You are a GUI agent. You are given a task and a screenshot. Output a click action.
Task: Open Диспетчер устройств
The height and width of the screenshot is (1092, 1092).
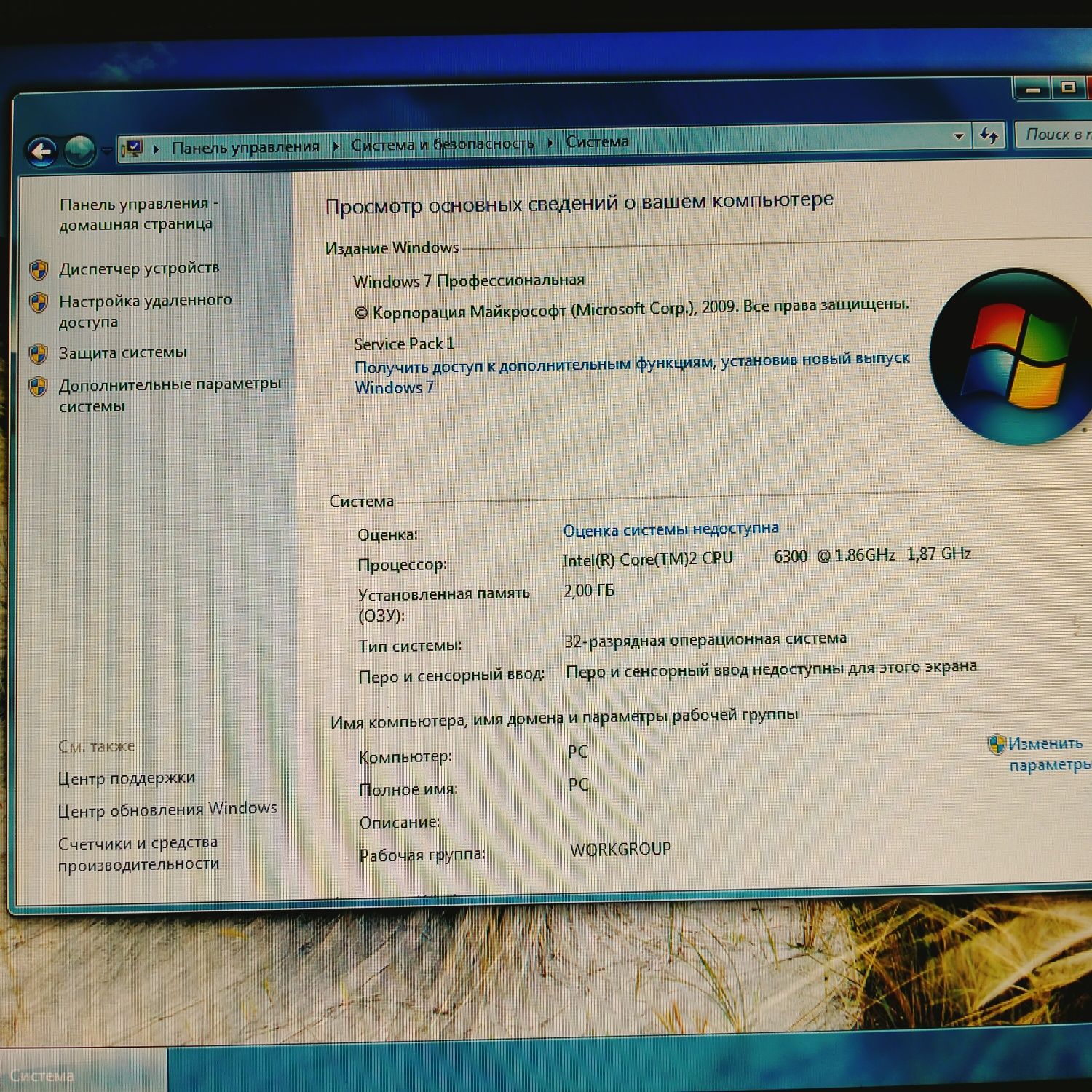click(139, 268)
